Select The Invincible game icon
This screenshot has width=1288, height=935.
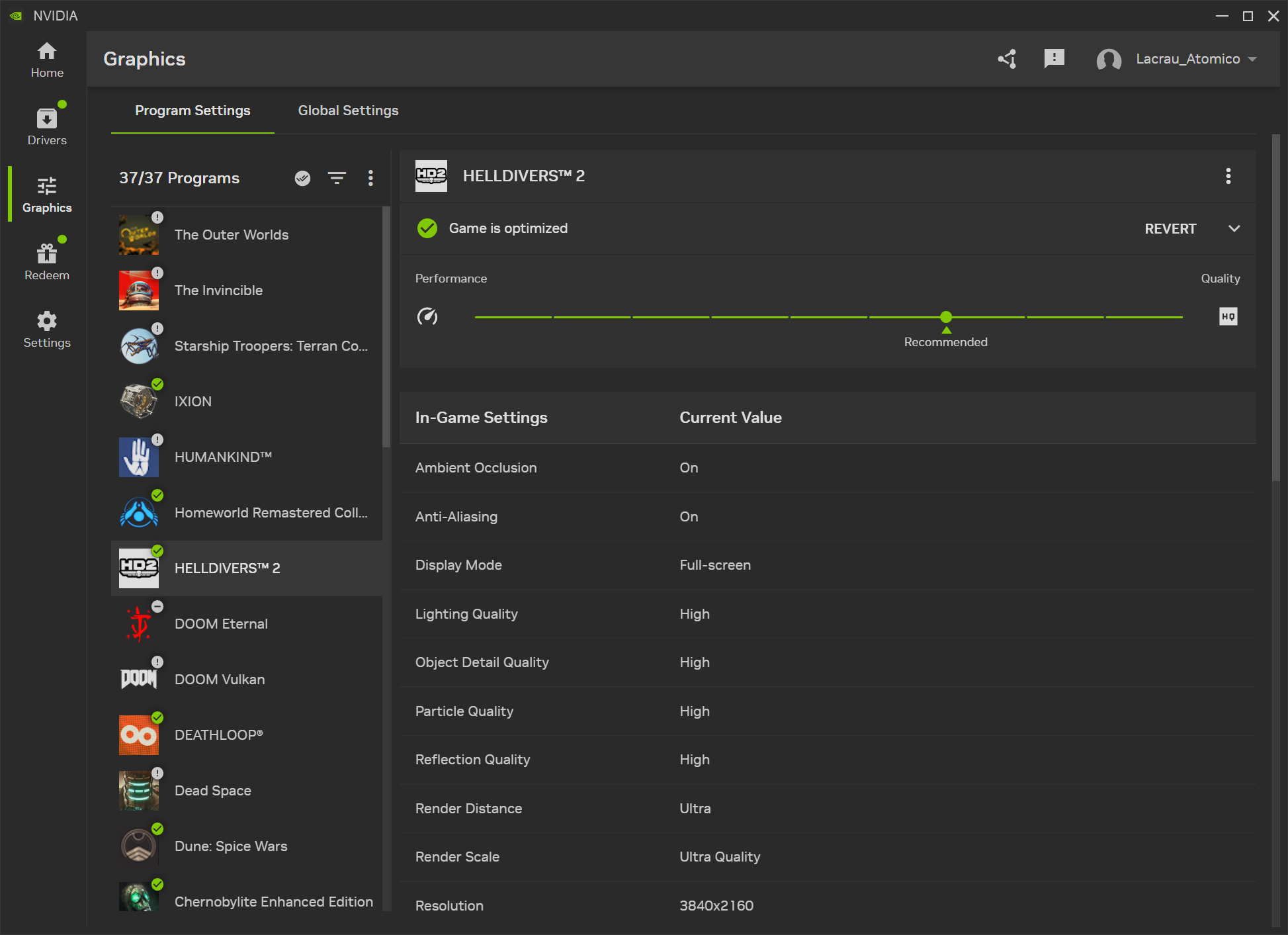pyautogui.click(x=139, y=290)
